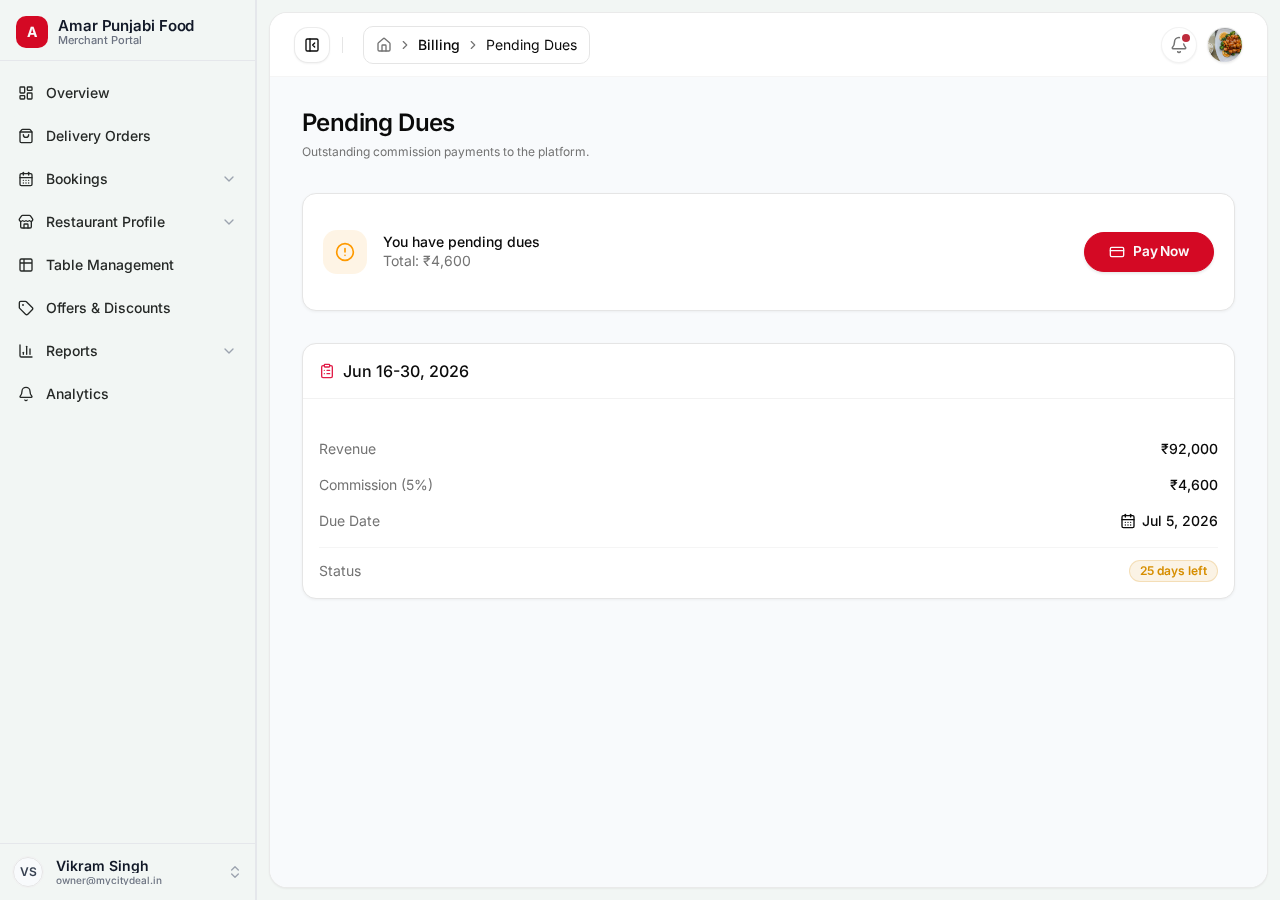Click the Commission (5%) label
1280x900 pixels.
(x=376, y=485)
